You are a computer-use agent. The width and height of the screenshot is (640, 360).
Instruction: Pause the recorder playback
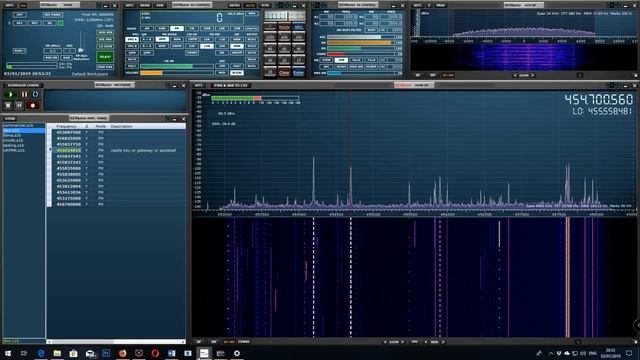(24, 94)
